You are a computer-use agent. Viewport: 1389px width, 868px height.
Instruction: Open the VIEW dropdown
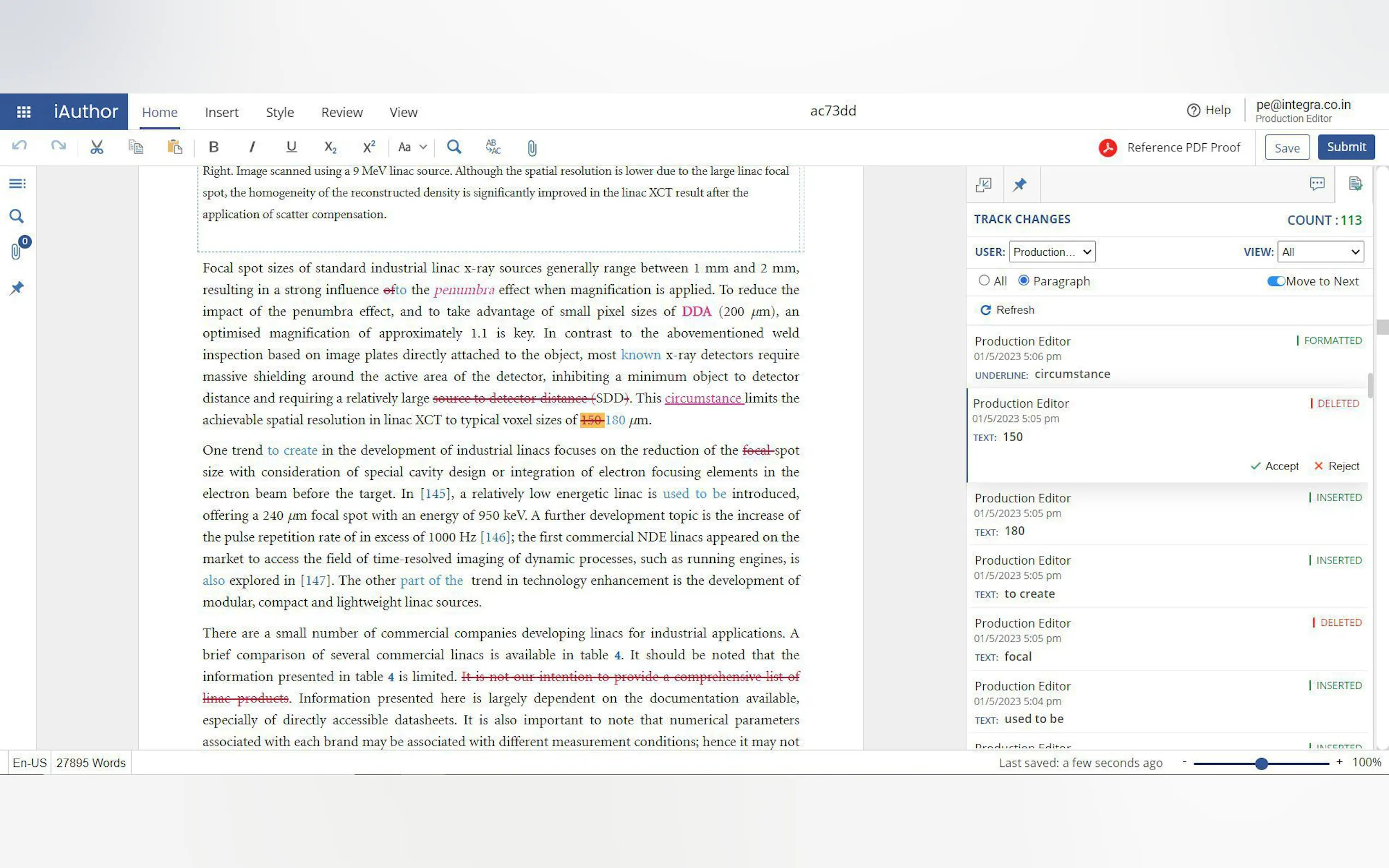(x=1320, y=252)
